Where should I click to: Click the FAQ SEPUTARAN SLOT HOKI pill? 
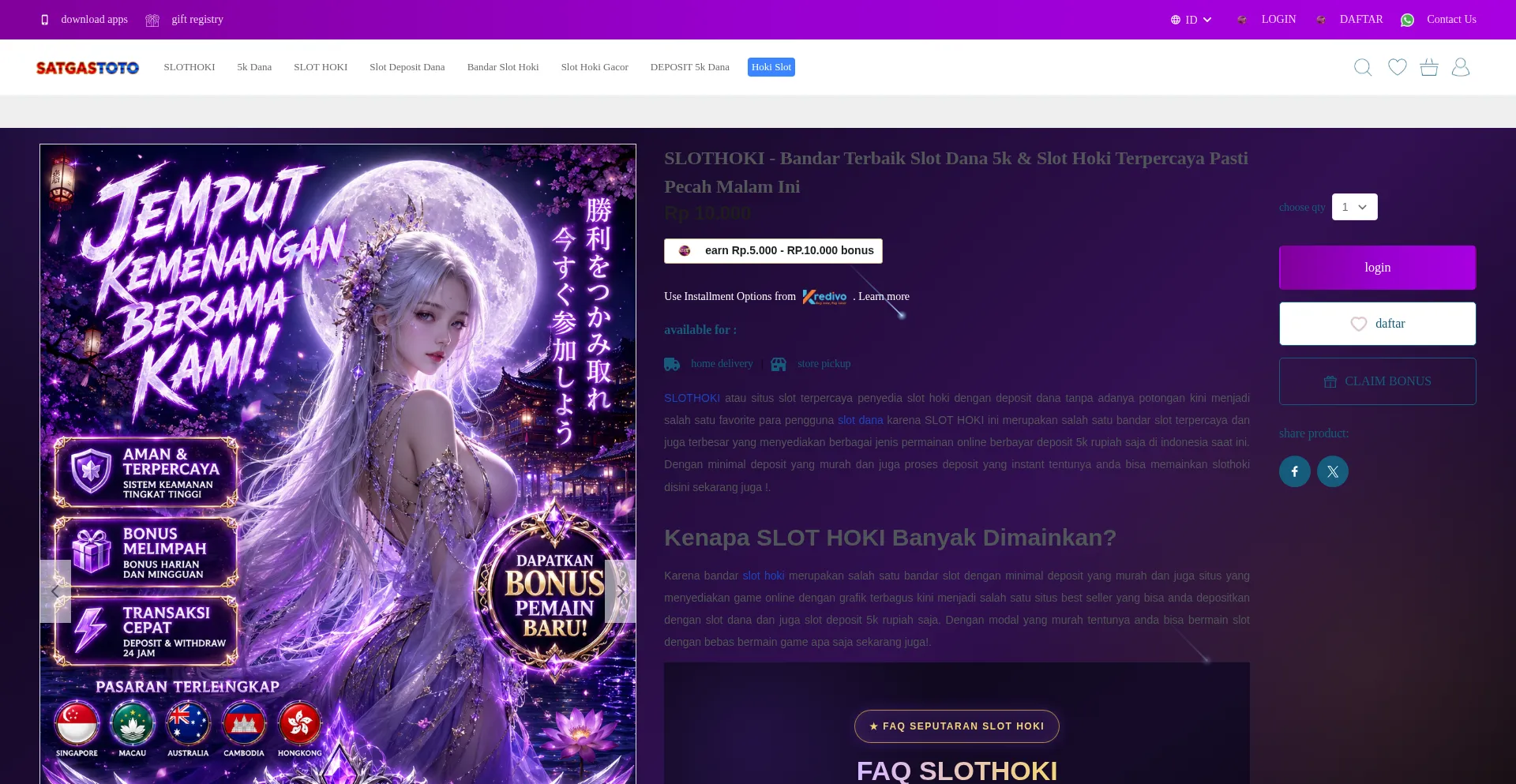coord(957,726)
